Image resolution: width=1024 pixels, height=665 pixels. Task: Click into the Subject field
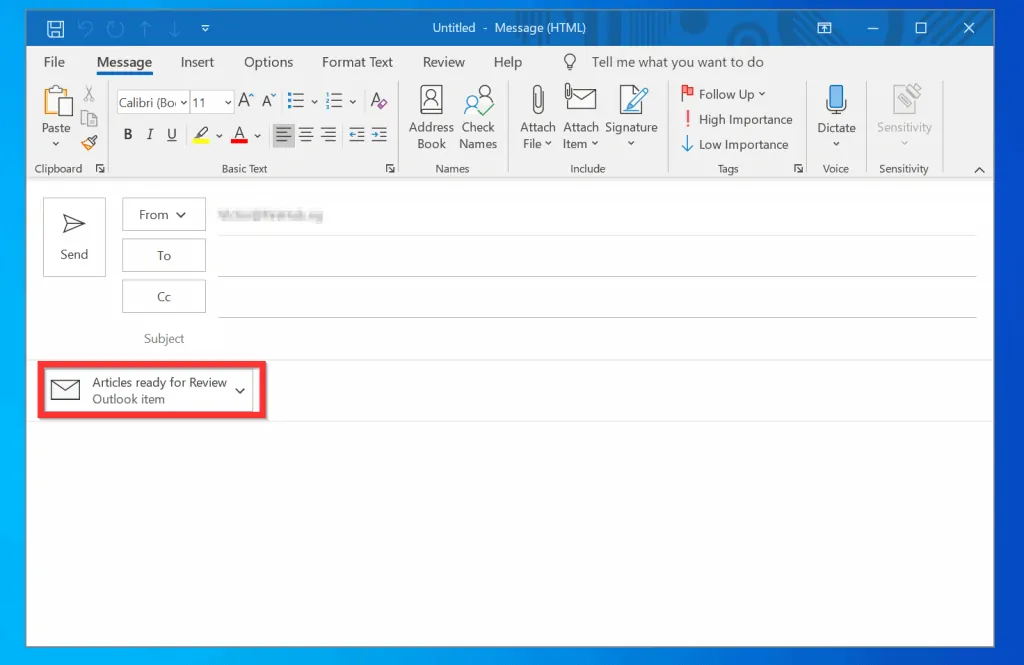(596, 339)
